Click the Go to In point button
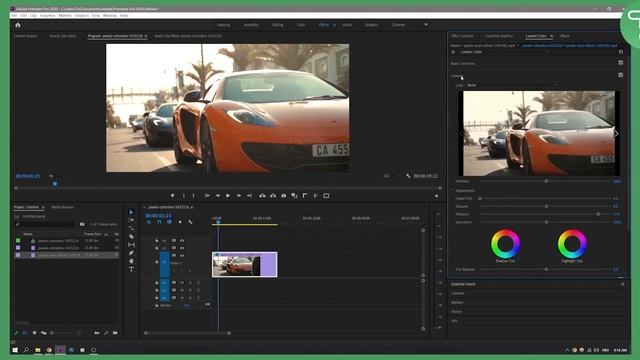 point(207,196)
